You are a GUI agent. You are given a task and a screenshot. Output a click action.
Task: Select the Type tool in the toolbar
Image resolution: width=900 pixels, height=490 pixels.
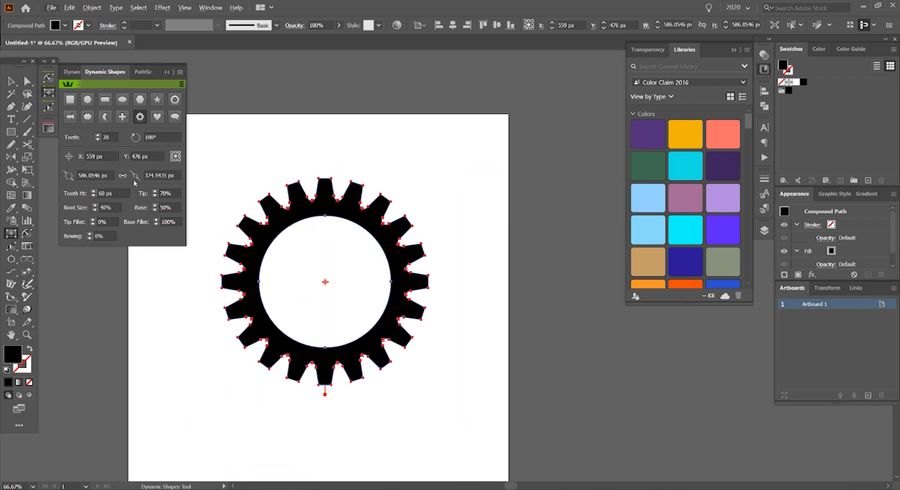point(11,119)
